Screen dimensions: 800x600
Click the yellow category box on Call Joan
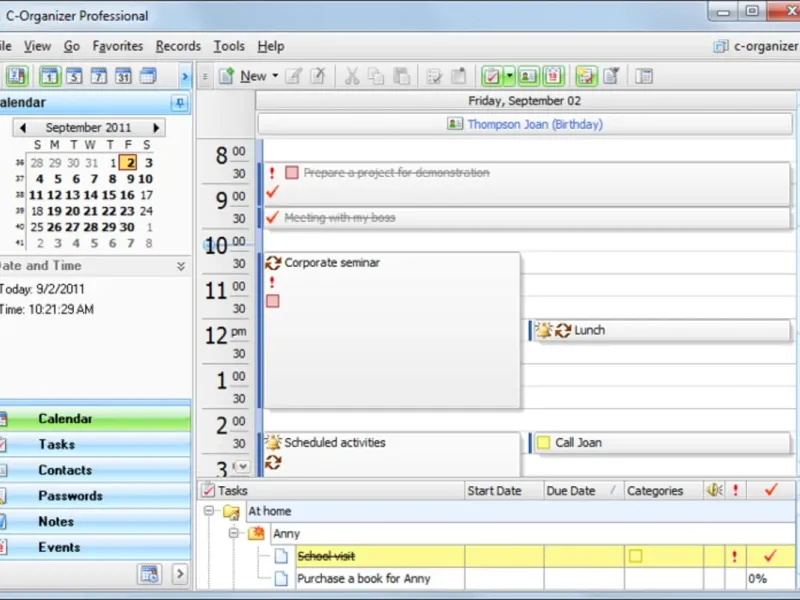[543, 442]
